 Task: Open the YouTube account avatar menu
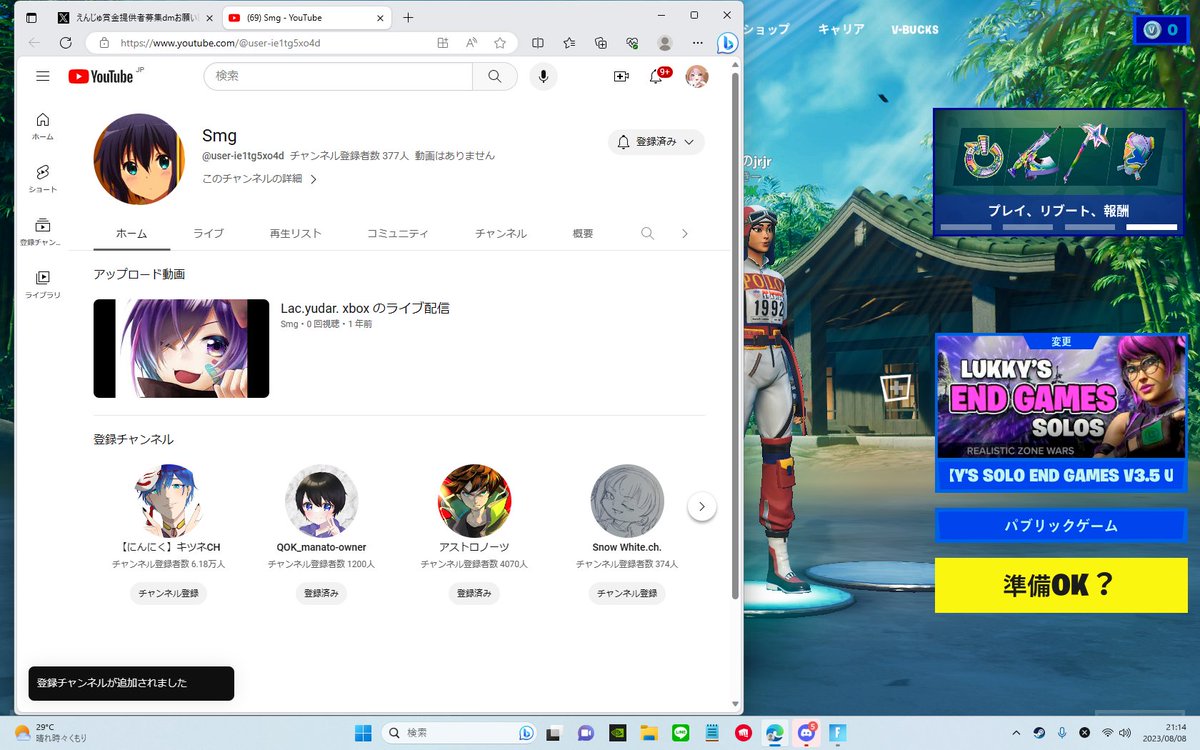(697, 76)
